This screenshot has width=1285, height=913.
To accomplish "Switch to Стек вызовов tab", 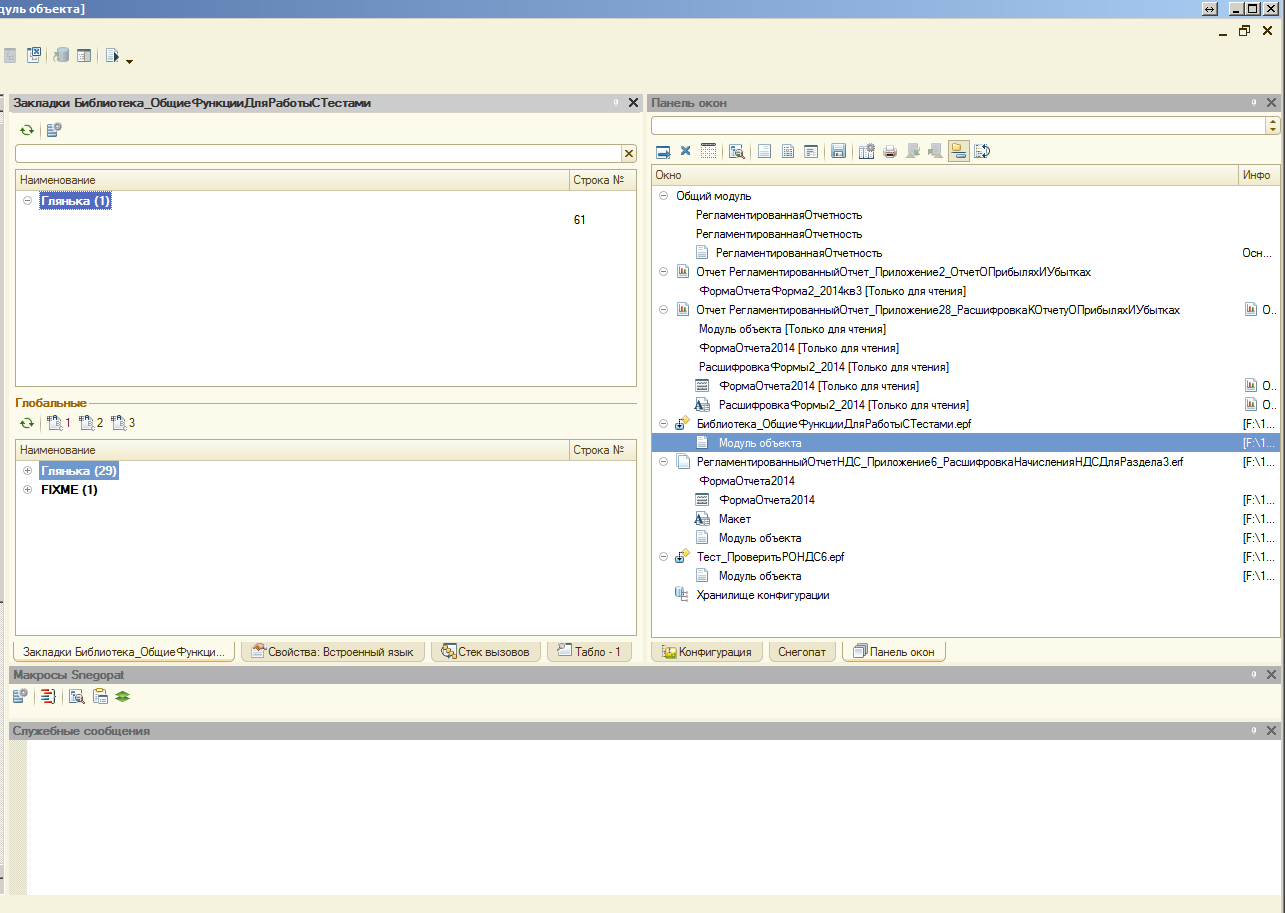I will coord(486,652).
